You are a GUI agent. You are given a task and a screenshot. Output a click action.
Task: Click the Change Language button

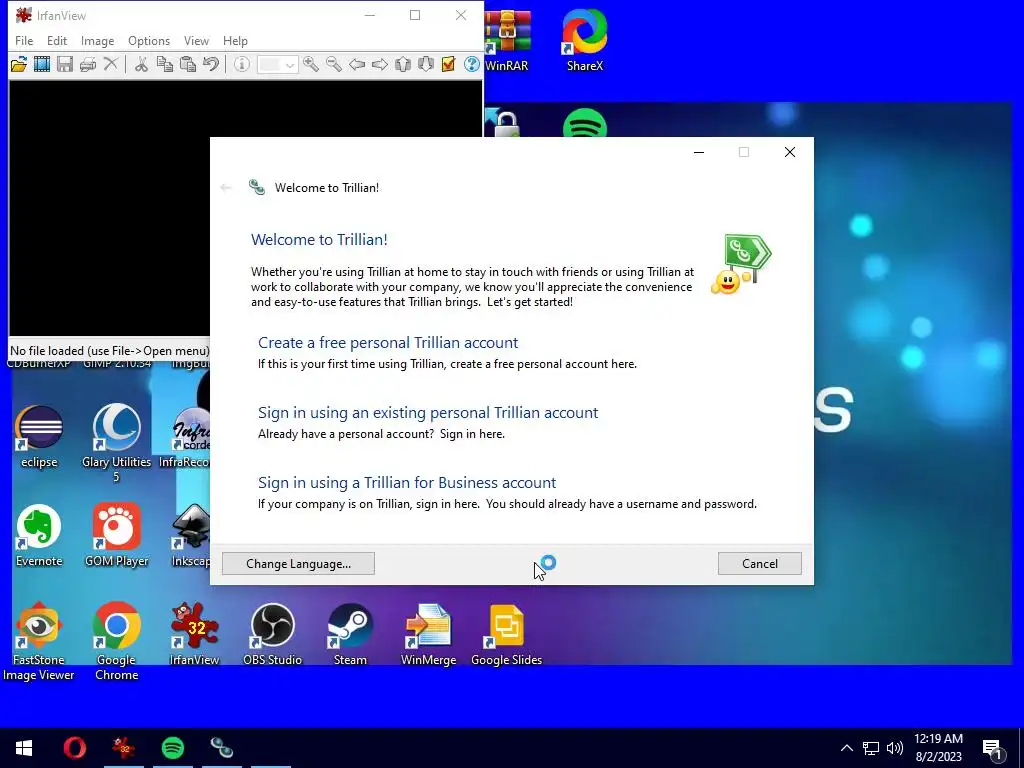(x=298, y=564)
